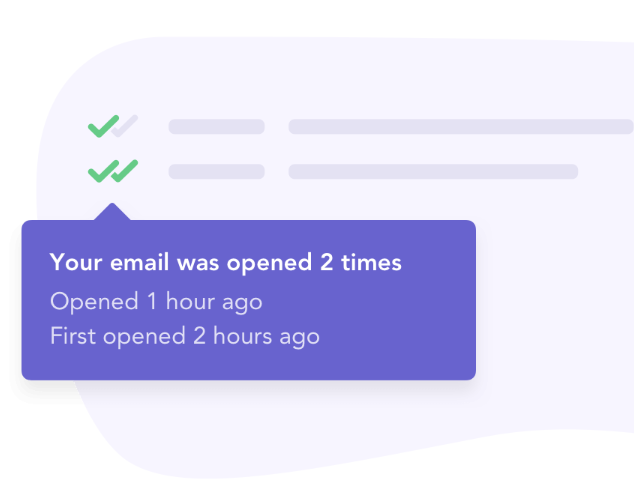
Task: Click the "First opened 2 hours ago" line
Action: pyautogui.click(x=185, y=336)
